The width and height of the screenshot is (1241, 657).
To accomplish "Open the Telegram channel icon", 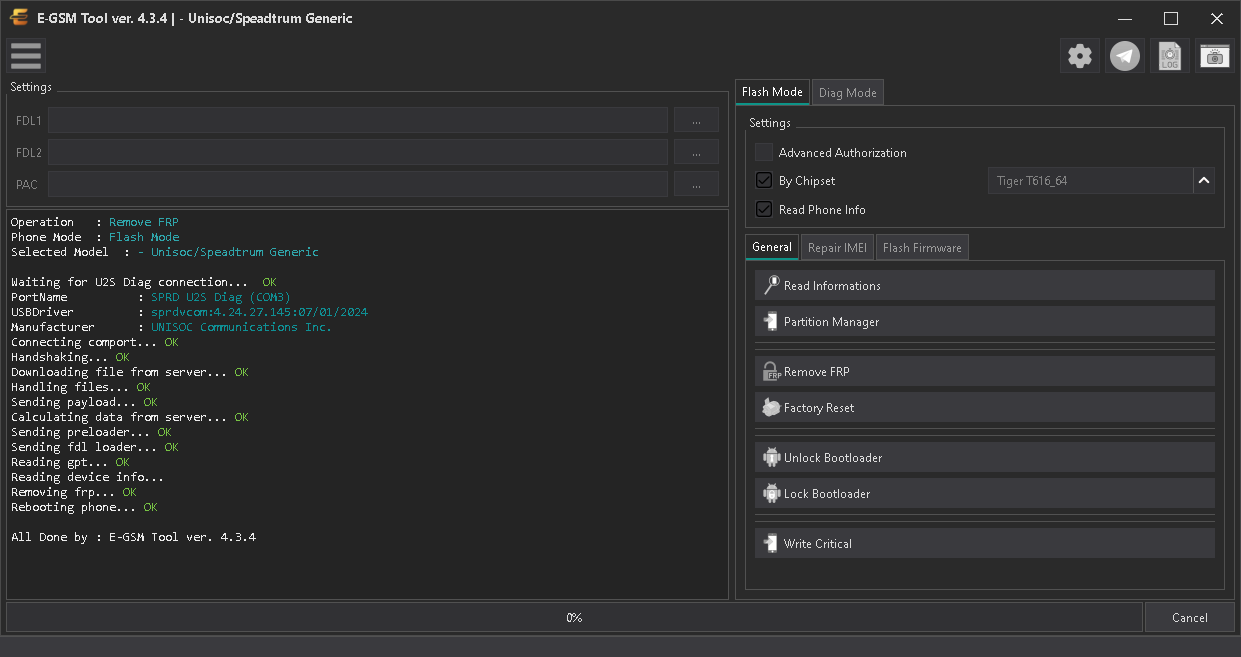I will [x=1125, y=56].
